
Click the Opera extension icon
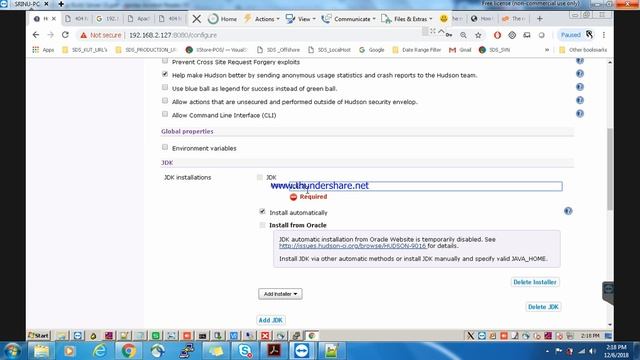(x=497, y=35)
